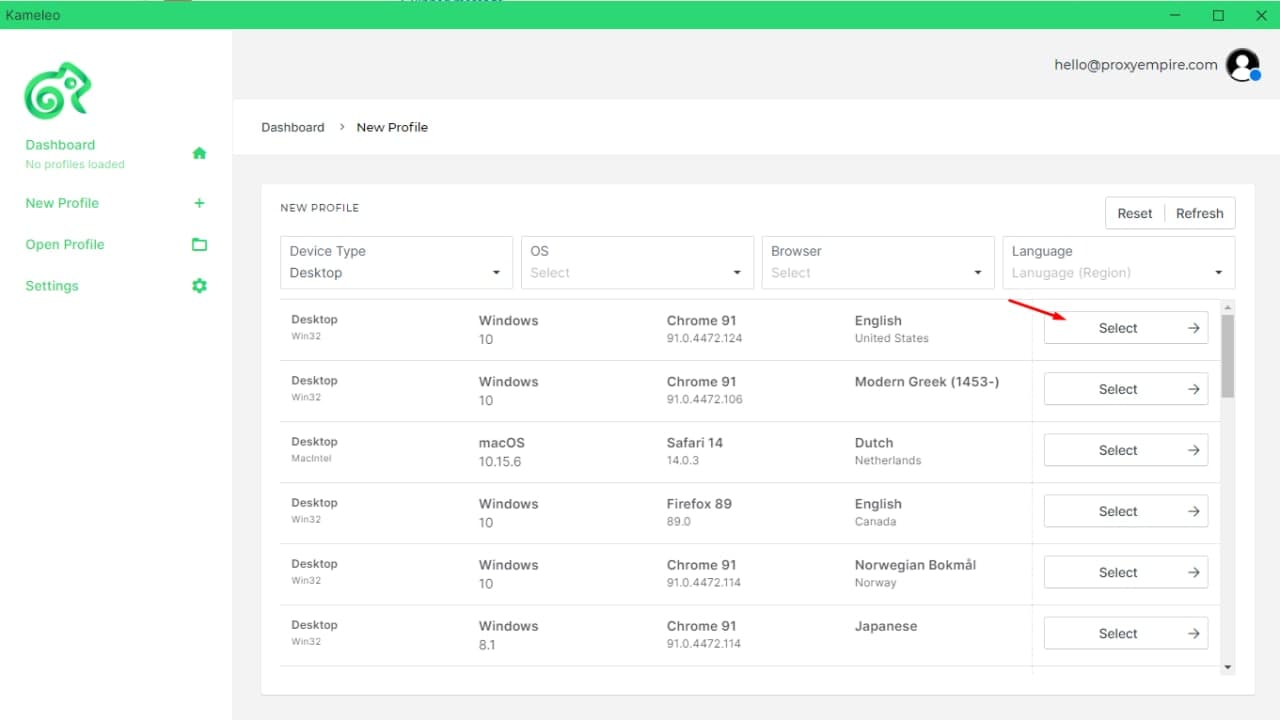Click the New Profile plus icon
1280x720 pixels.
pyautogui.click(x=199, y=203)
